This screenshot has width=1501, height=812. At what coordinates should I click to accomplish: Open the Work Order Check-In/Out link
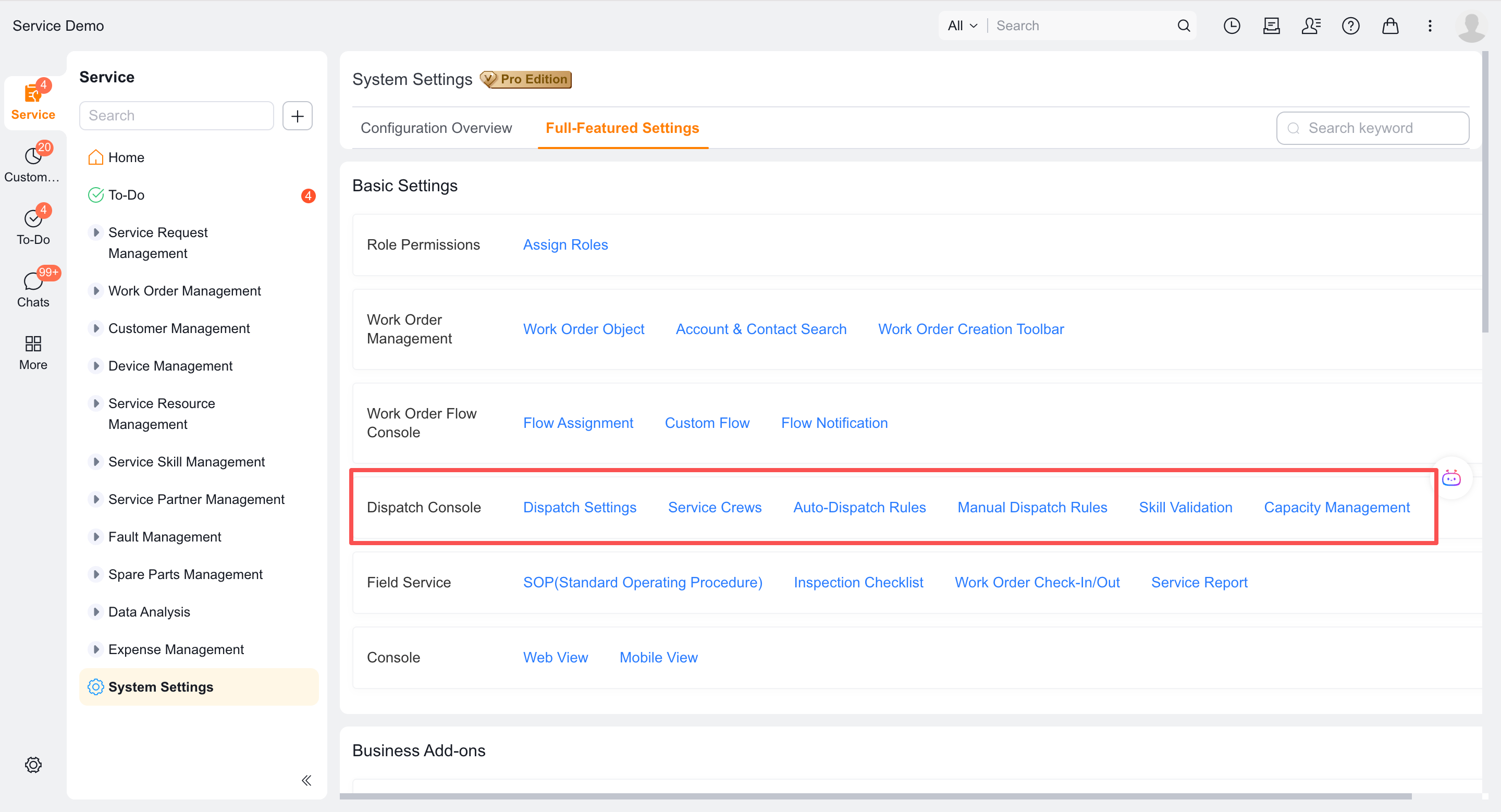[1037, 583]
